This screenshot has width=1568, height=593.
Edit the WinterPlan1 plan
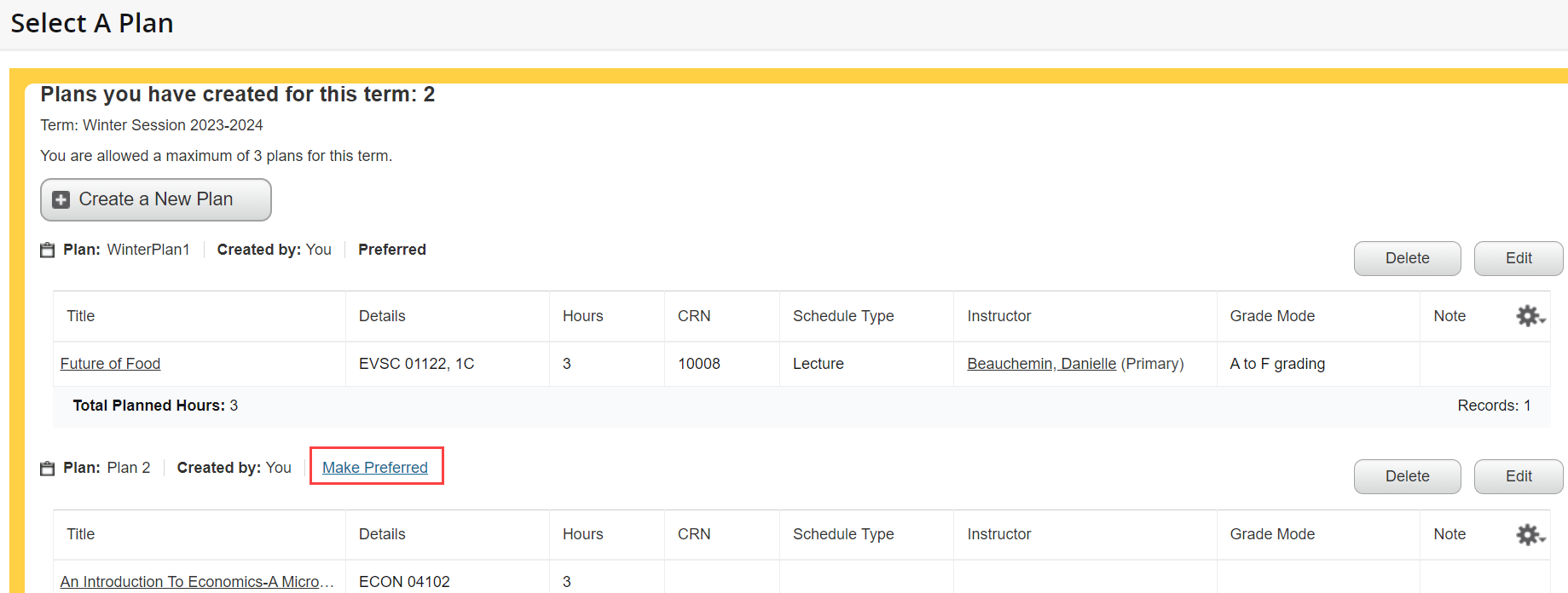pyautogui.click(x=1518, y=258)
